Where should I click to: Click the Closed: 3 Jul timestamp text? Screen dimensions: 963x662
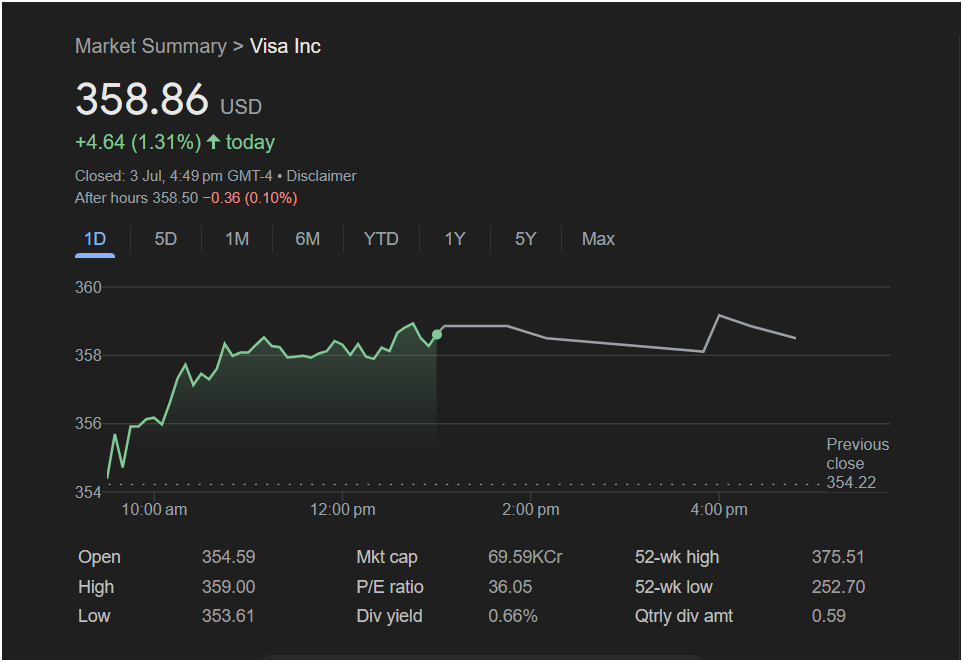[173, 176]
